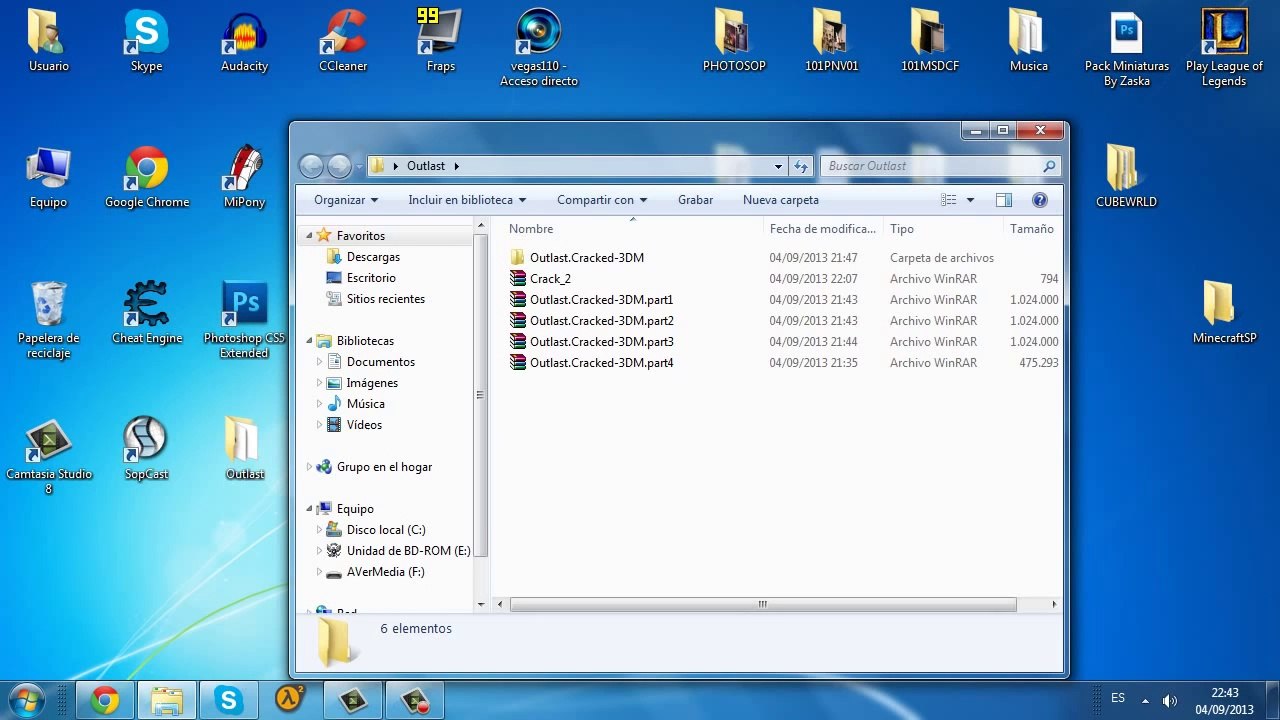Launch Fraps desktop shortcut
This screenshot has height=720, width=1280.
[441, 42]
